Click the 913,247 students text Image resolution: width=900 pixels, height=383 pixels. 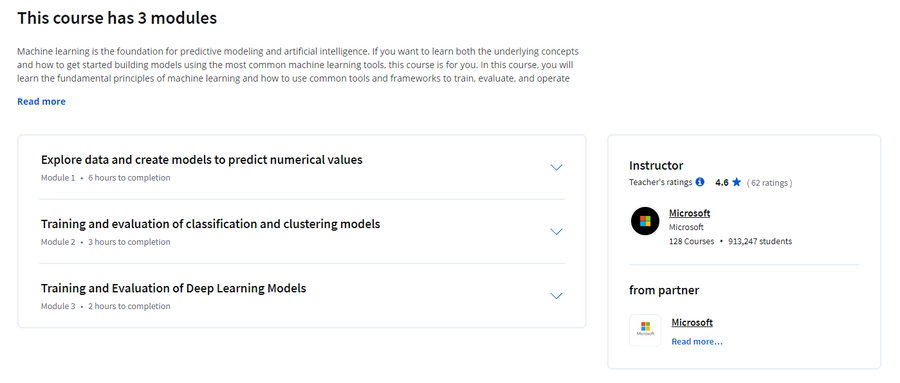tap(760, 242)
